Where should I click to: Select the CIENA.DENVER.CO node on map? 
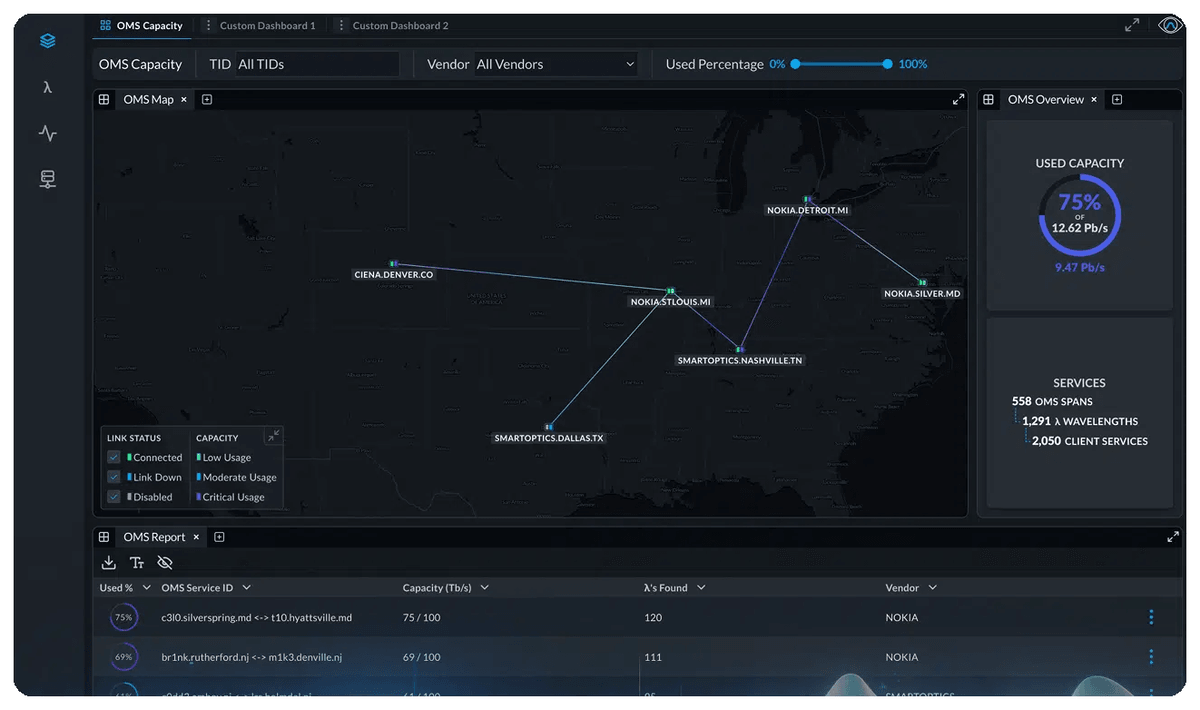394,263
